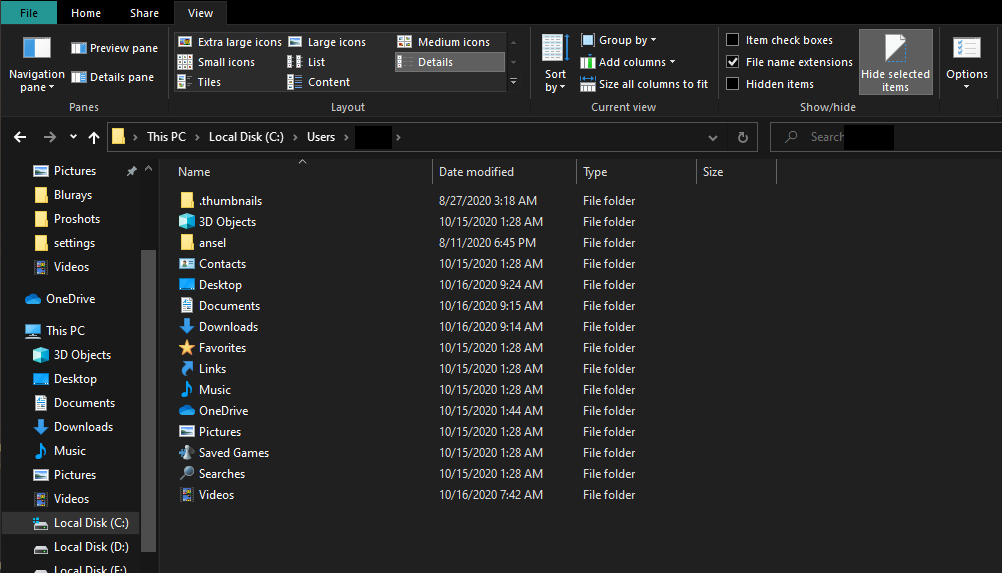Open the File menu

pyautogui.click(x=29, y=13)
